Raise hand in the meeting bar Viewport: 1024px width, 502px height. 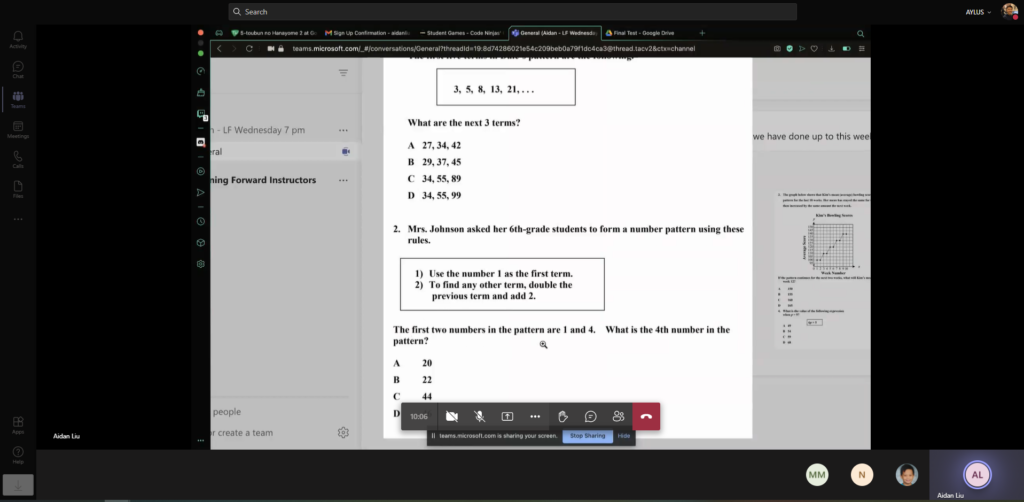pyautogui.click(x=562, y=416)
